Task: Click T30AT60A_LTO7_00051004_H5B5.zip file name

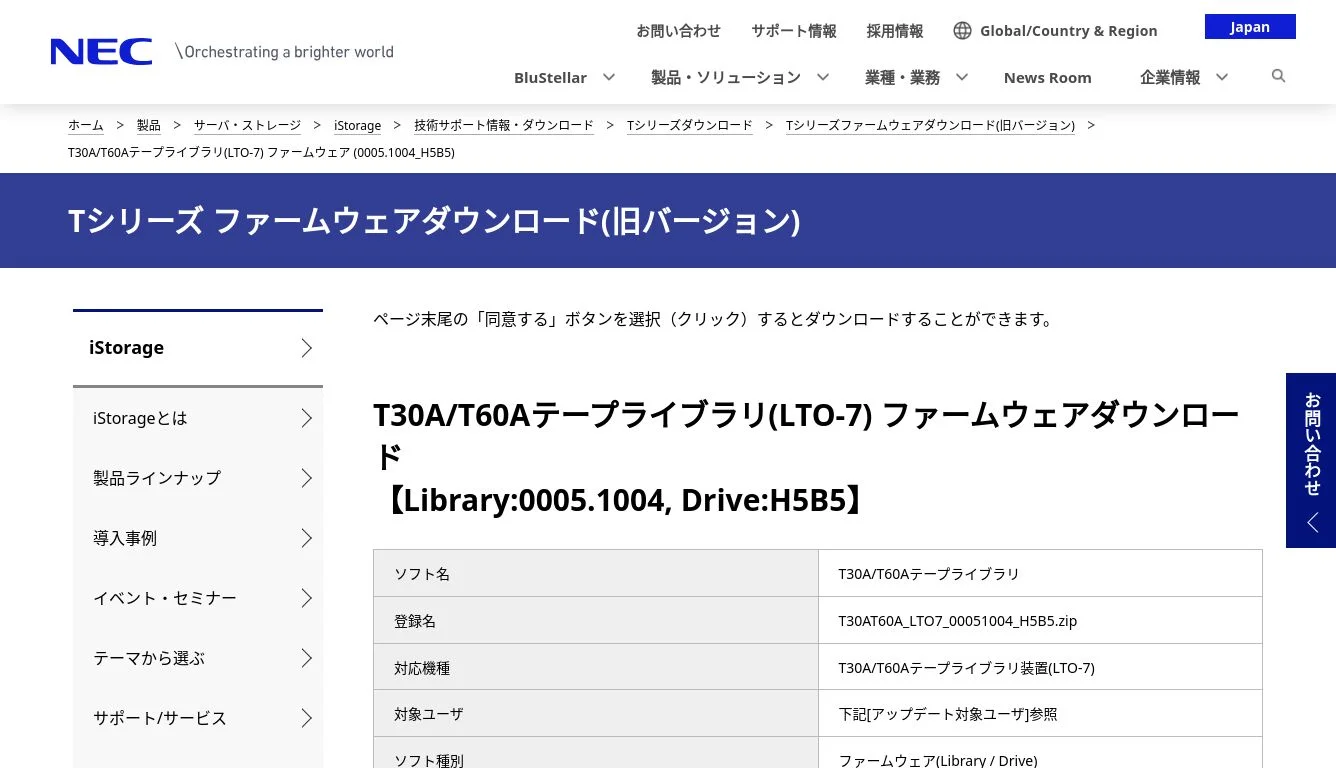Action: (x=957, y=621)
